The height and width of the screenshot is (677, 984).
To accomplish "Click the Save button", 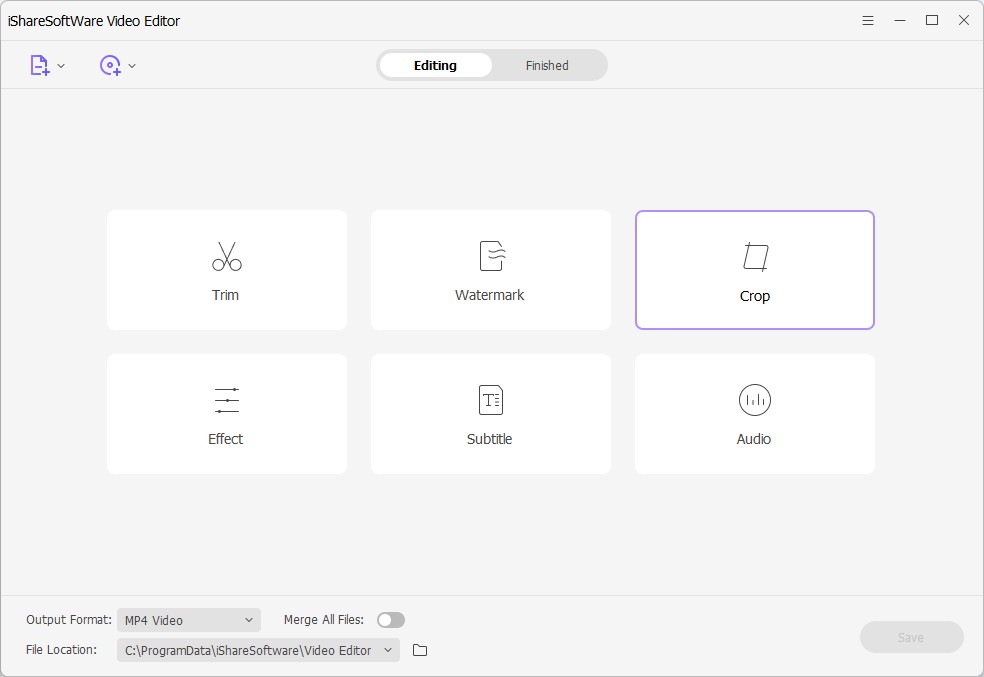I will (x=911, y=637).
